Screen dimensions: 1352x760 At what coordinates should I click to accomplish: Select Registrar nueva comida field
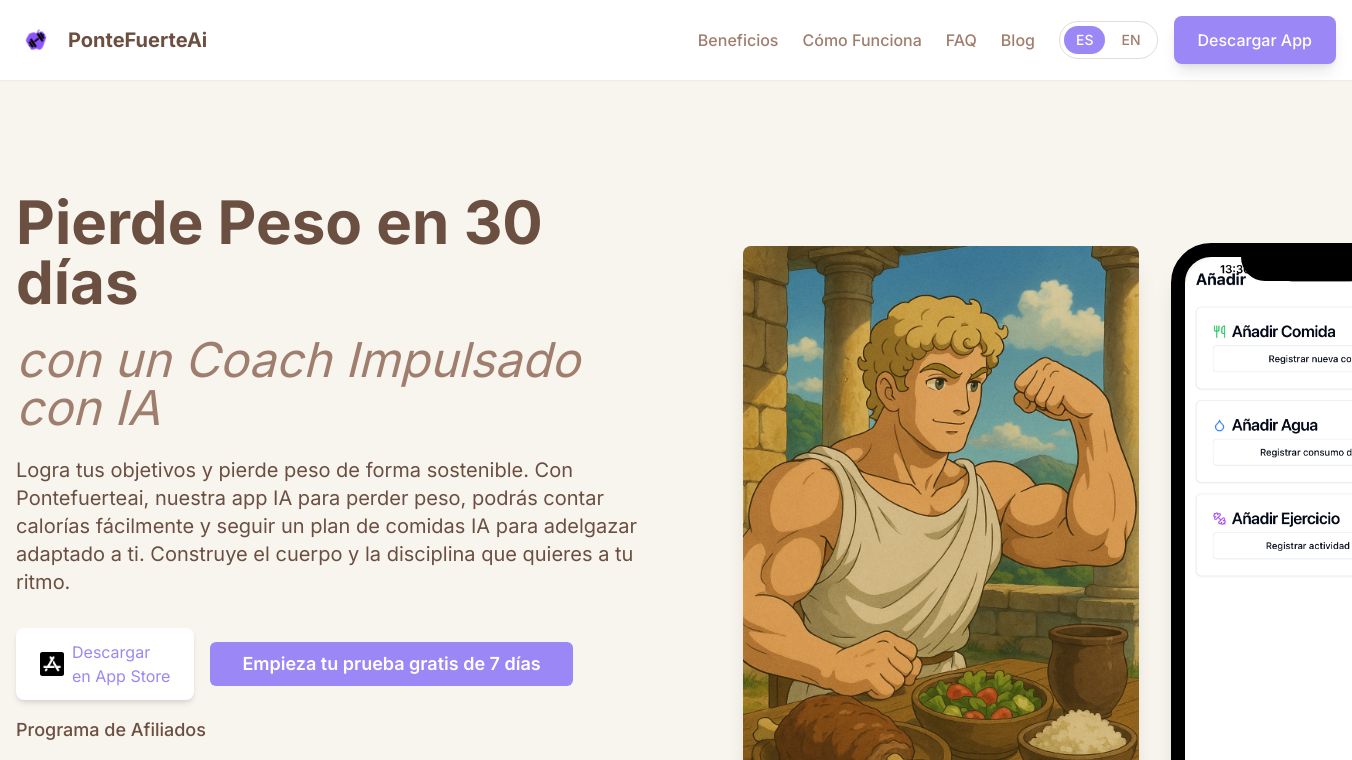pos(1283,359)
